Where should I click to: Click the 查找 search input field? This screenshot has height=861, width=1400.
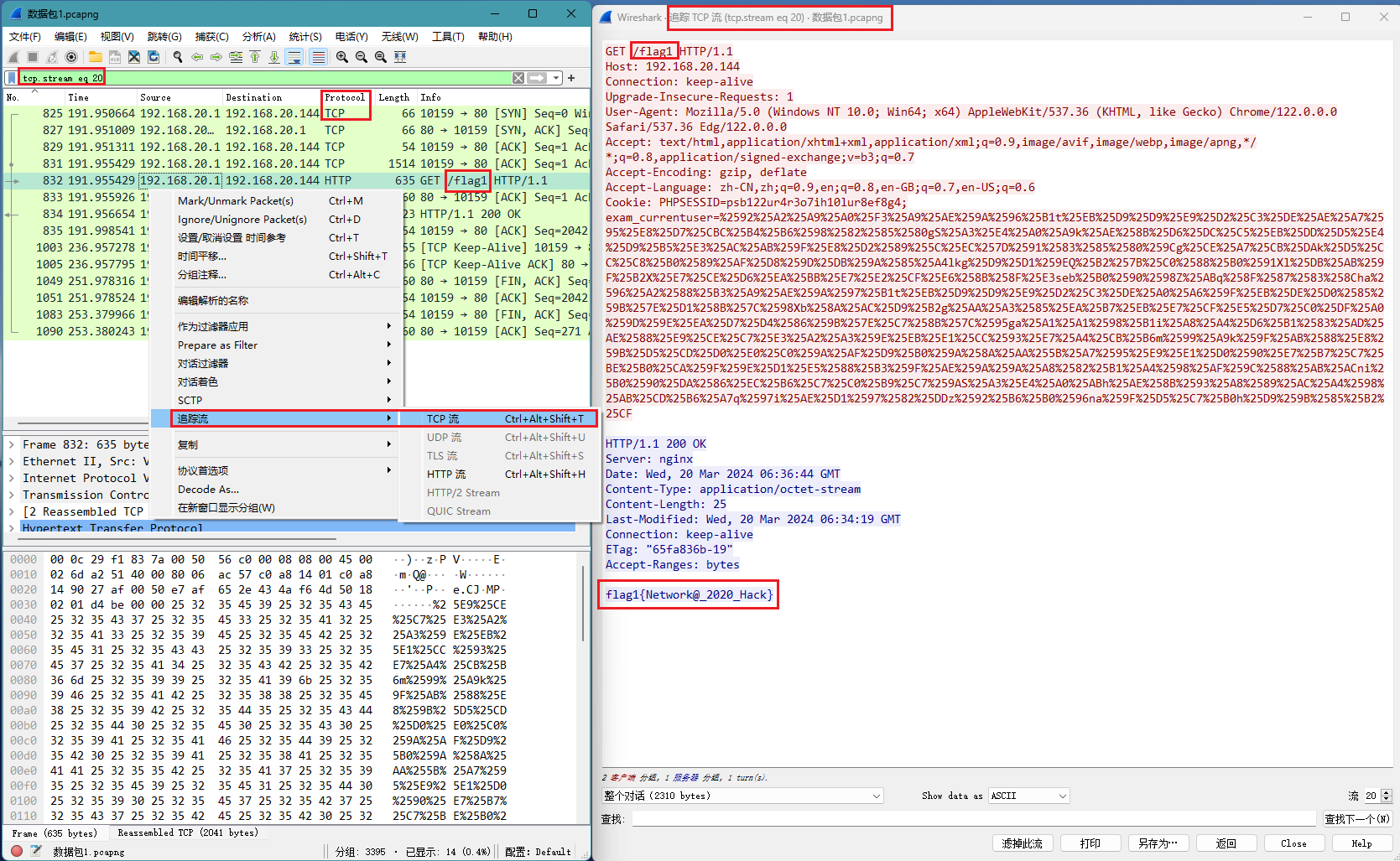[974, 818]
